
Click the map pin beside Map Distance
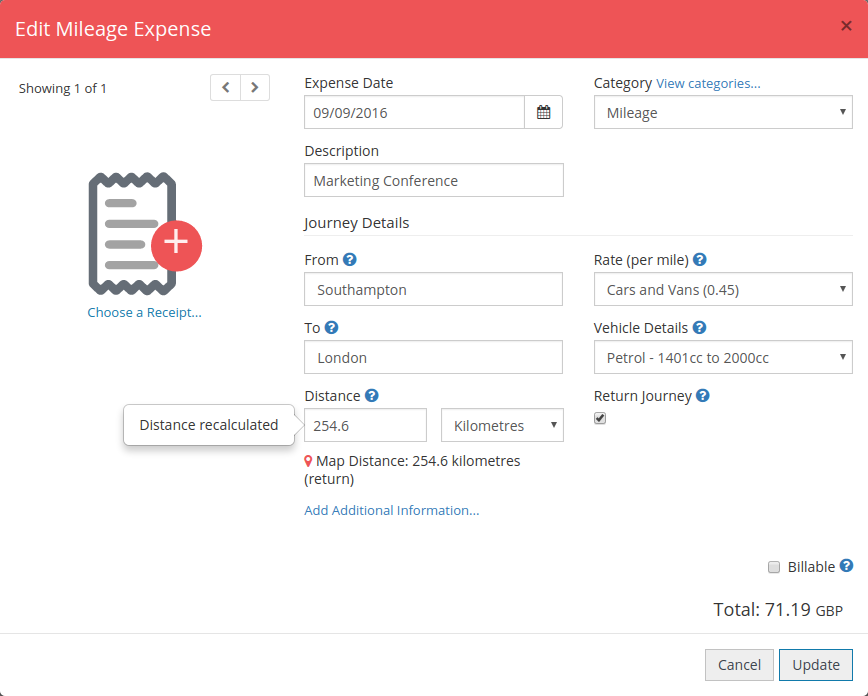[x=308, y=461]
